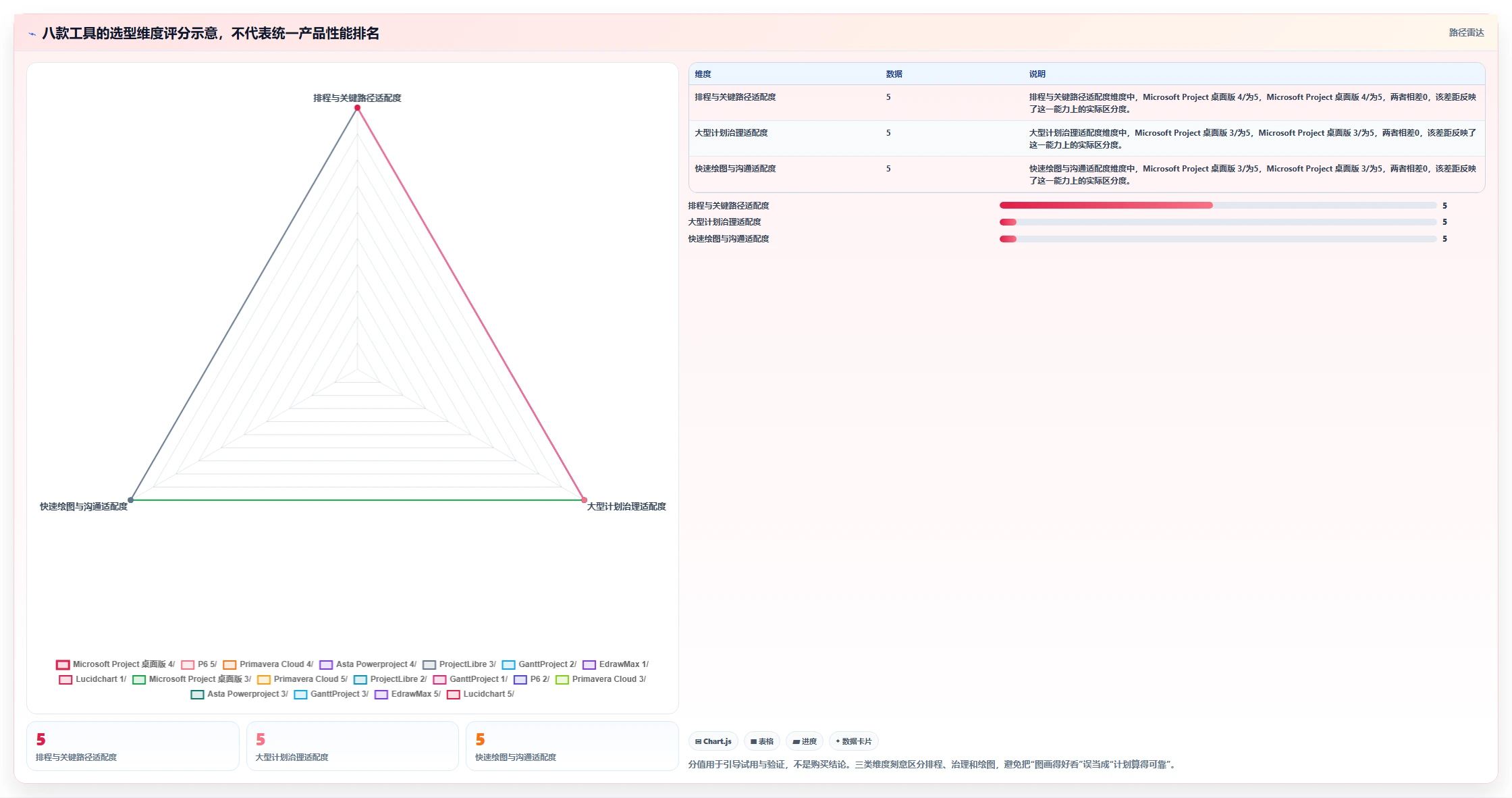
Task: Click the data value 5 in 大型计划治理适配度 table row
Action: [x=888, y=133]
